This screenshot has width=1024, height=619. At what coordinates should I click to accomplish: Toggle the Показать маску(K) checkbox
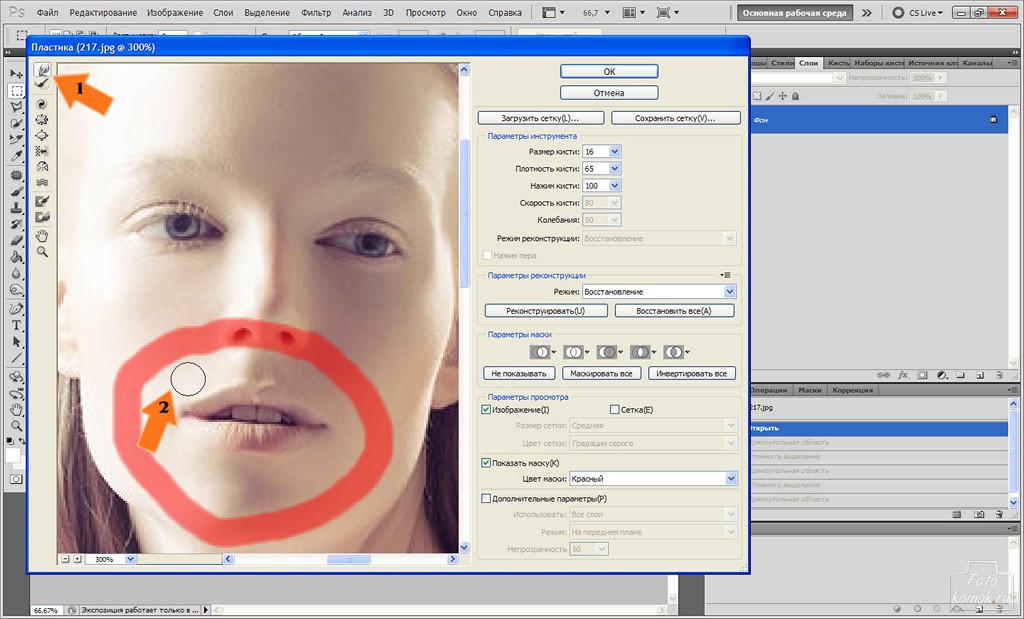[x=485, y=463]
